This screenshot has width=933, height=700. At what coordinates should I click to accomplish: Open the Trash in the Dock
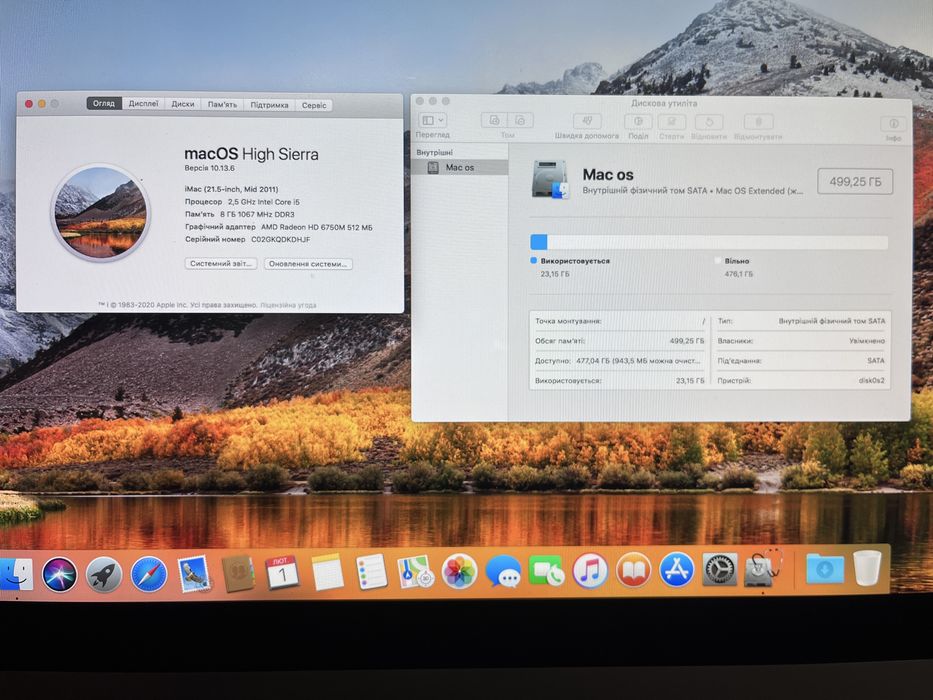(868, 567)
